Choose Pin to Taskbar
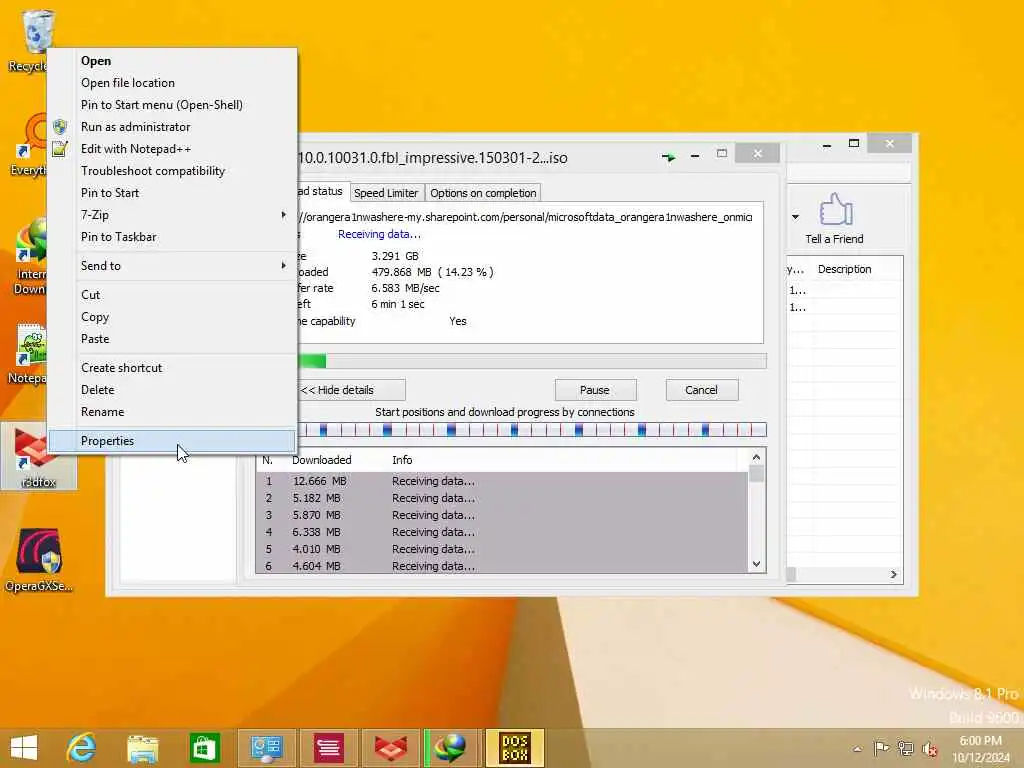 tap(172, 237)
